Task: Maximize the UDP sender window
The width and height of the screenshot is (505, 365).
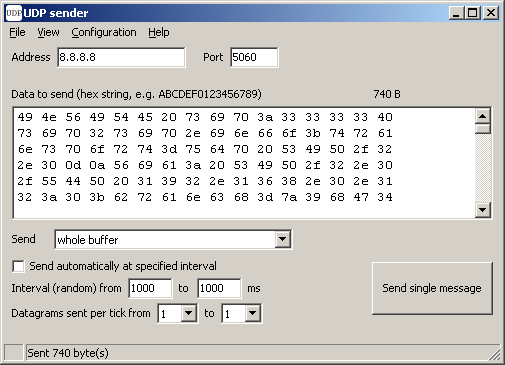Action: 473,13
